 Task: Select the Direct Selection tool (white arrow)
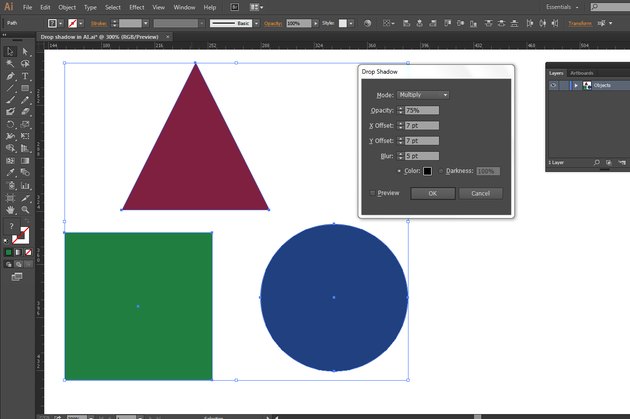coord(25,51)
